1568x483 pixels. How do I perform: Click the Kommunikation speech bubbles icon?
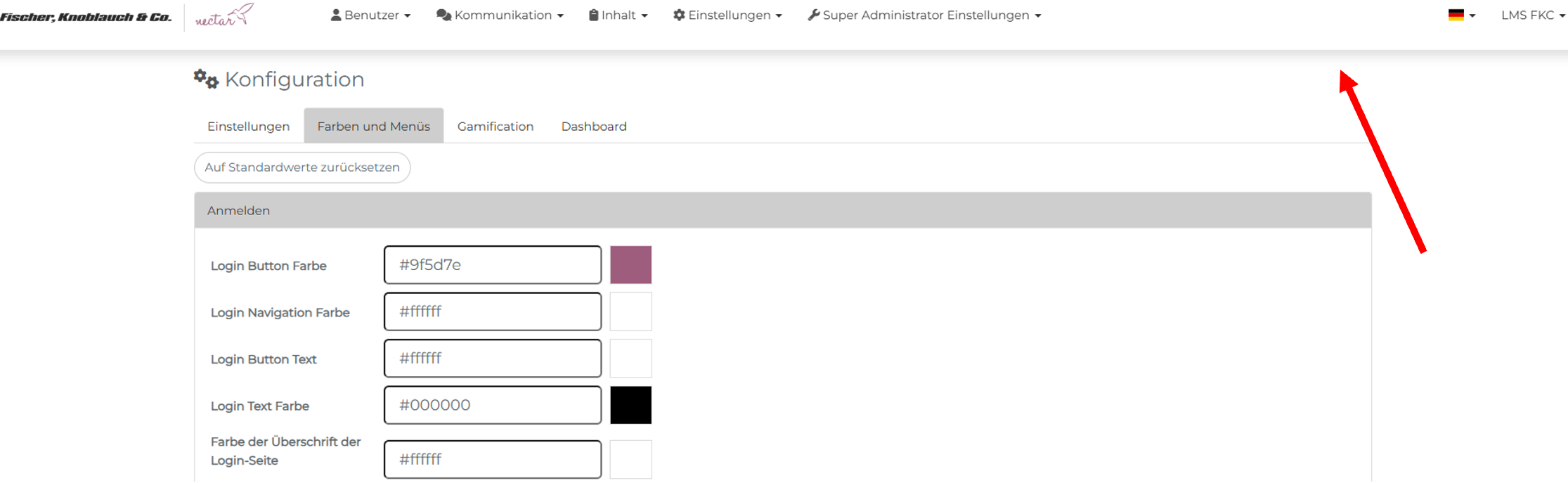(x=443, y=15)
